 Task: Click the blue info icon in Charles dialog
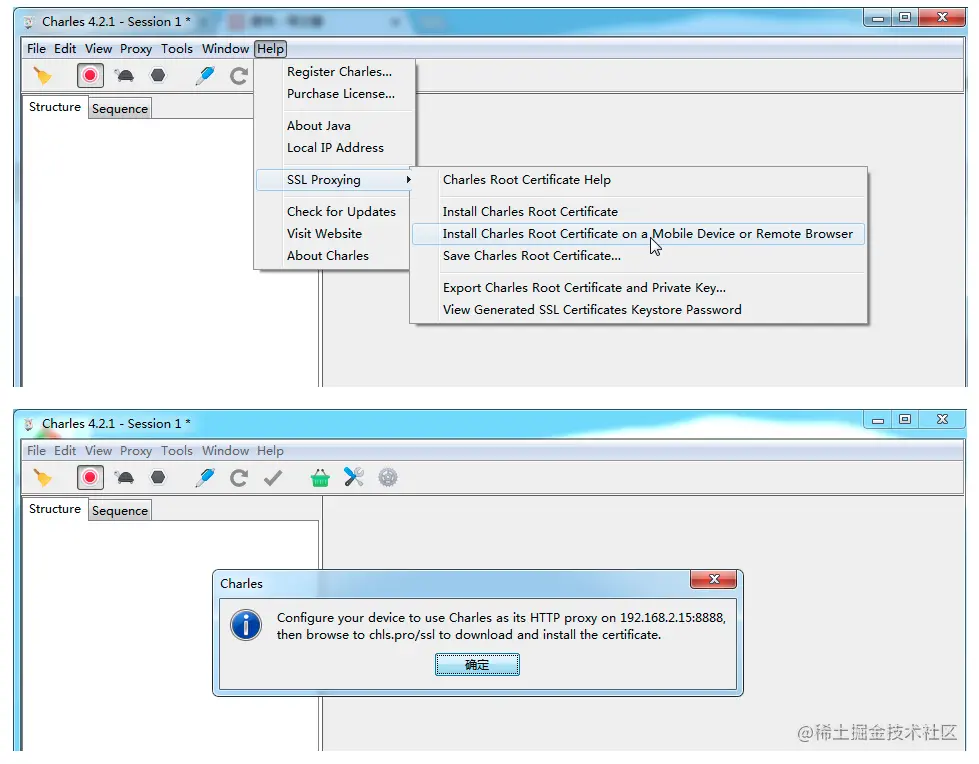click(x=246, y=625)
